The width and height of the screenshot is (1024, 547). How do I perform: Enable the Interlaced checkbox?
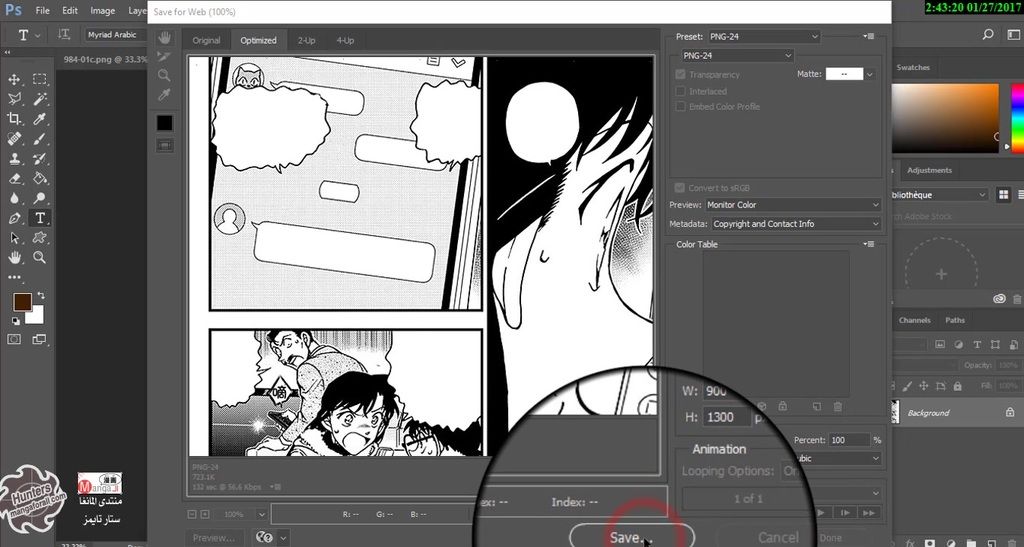tap(680, 91)
